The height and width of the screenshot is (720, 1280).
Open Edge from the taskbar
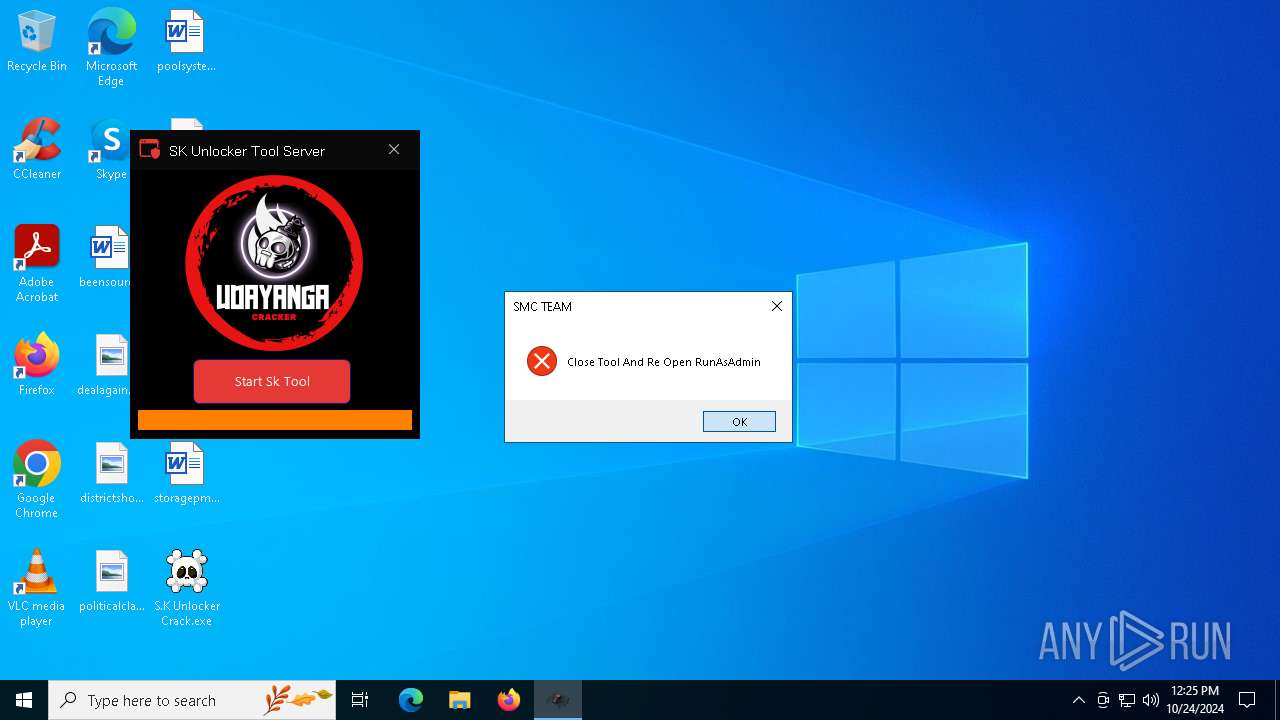click(411, 700)
